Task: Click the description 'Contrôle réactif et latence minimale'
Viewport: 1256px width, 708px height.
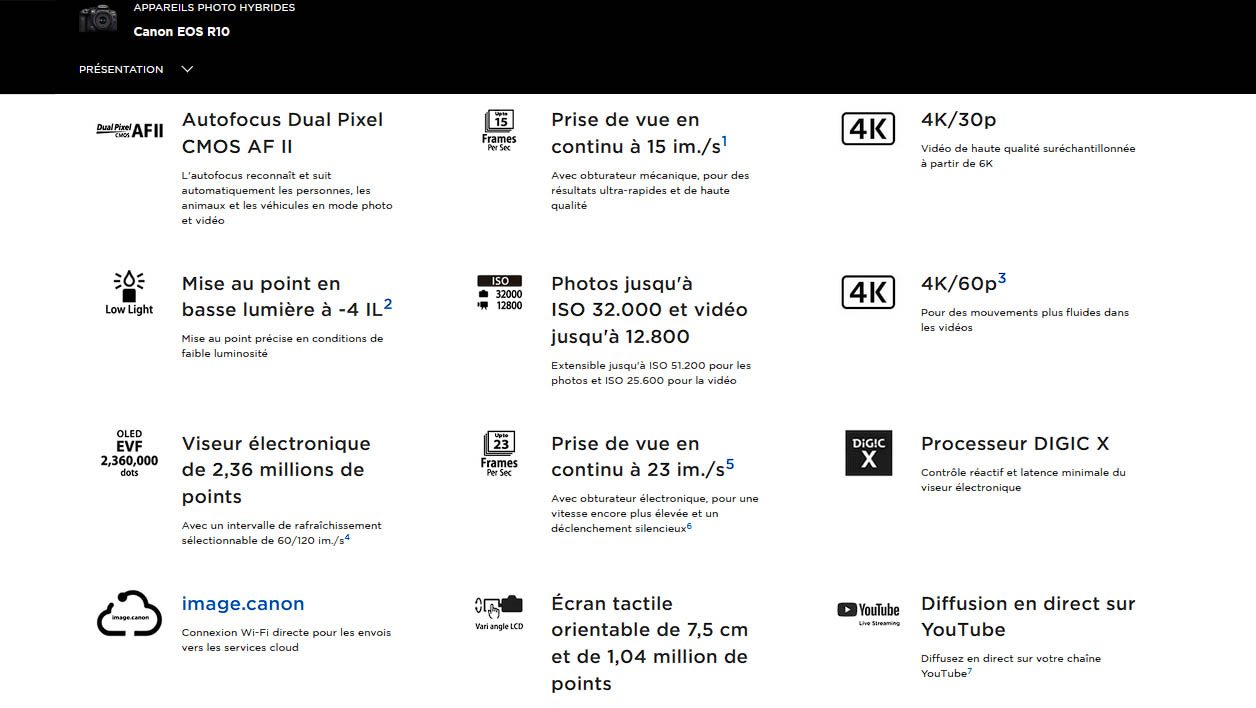Action: 1023,480
